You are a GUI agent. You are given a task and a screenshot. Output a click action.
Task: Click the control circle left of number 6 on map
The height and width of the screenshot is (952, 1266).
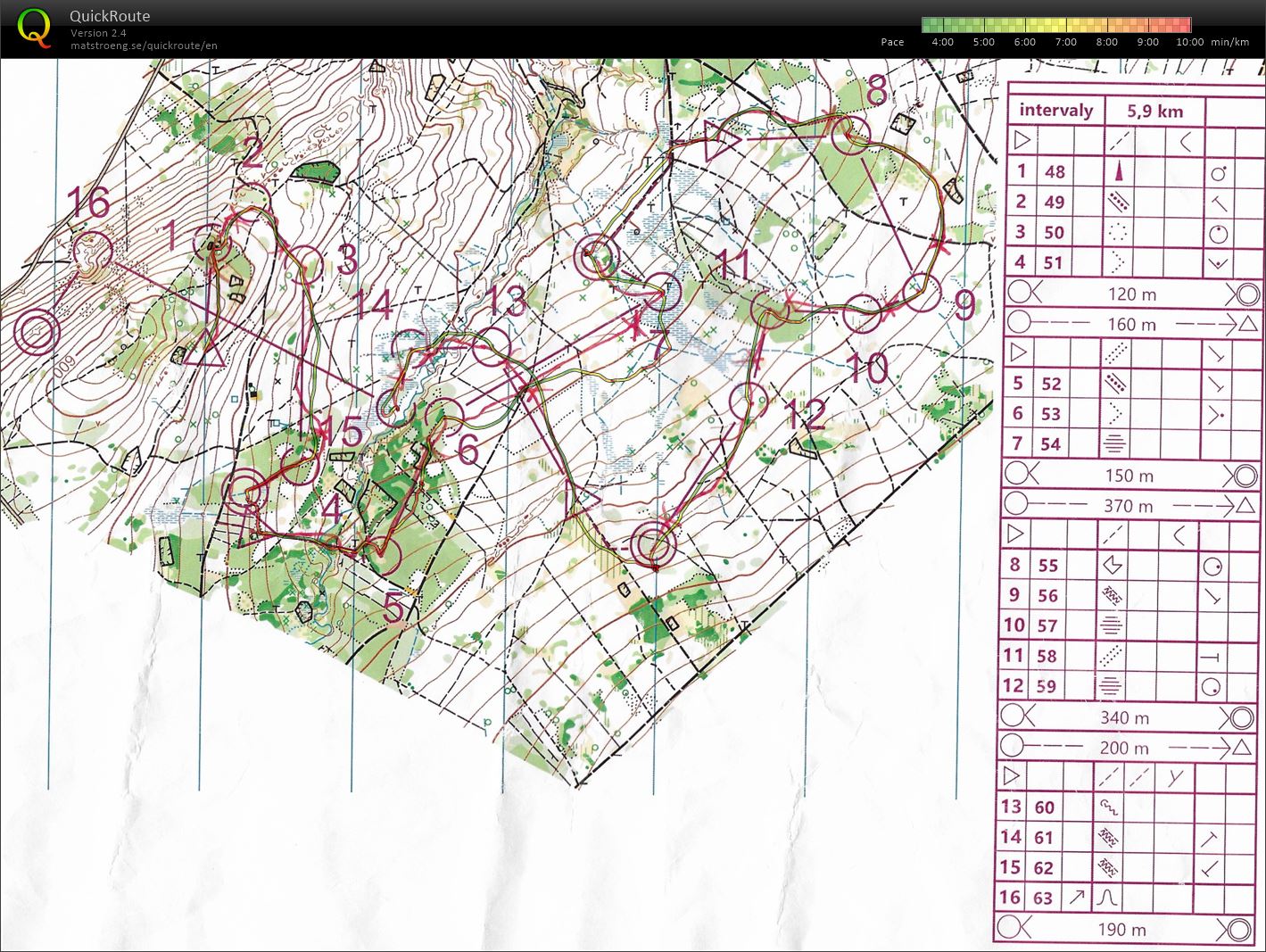click(443, 416)
